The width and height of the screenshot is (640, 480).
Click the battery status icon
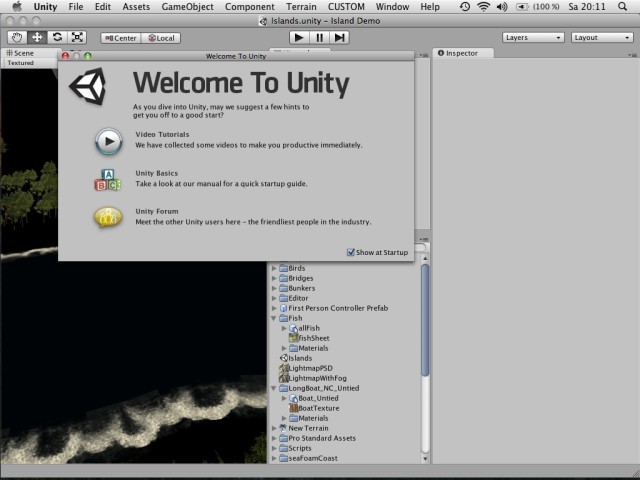pos(522,7)
